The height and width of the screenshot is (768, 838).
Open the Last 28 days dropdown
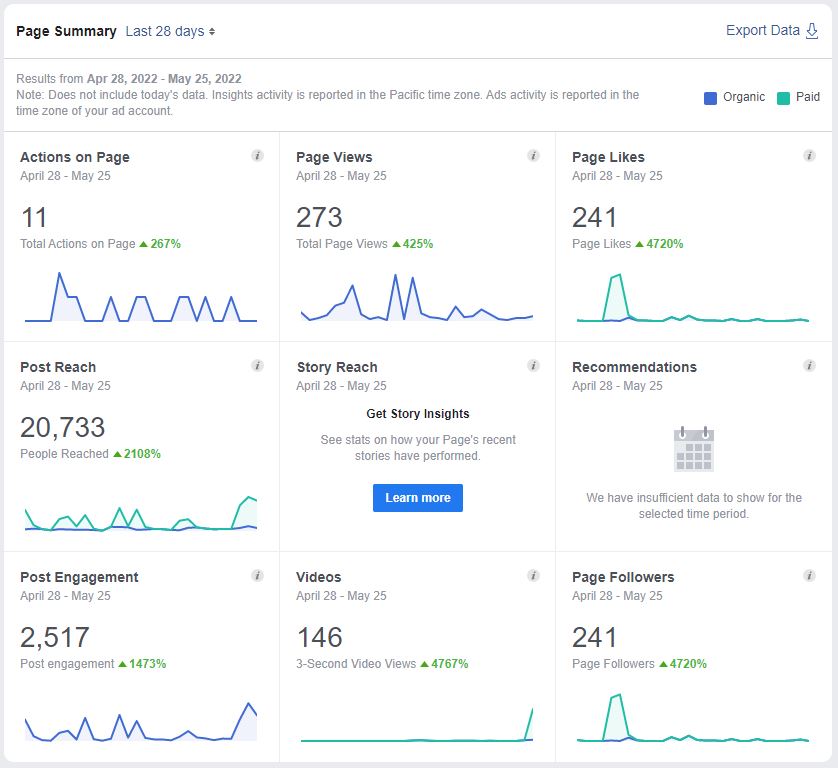pos(170,31)
